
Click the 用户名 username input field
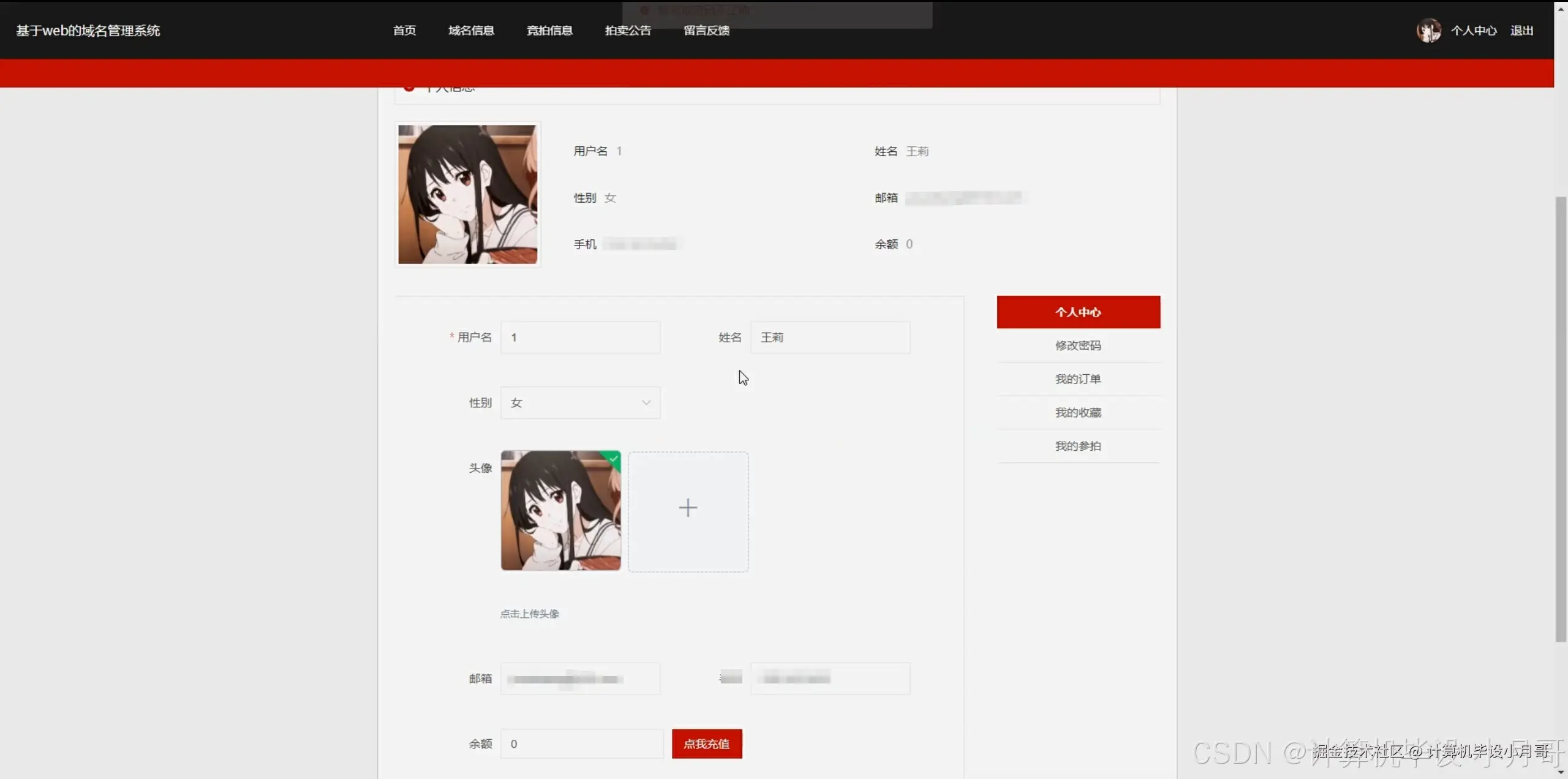click(x=579, y=337)
